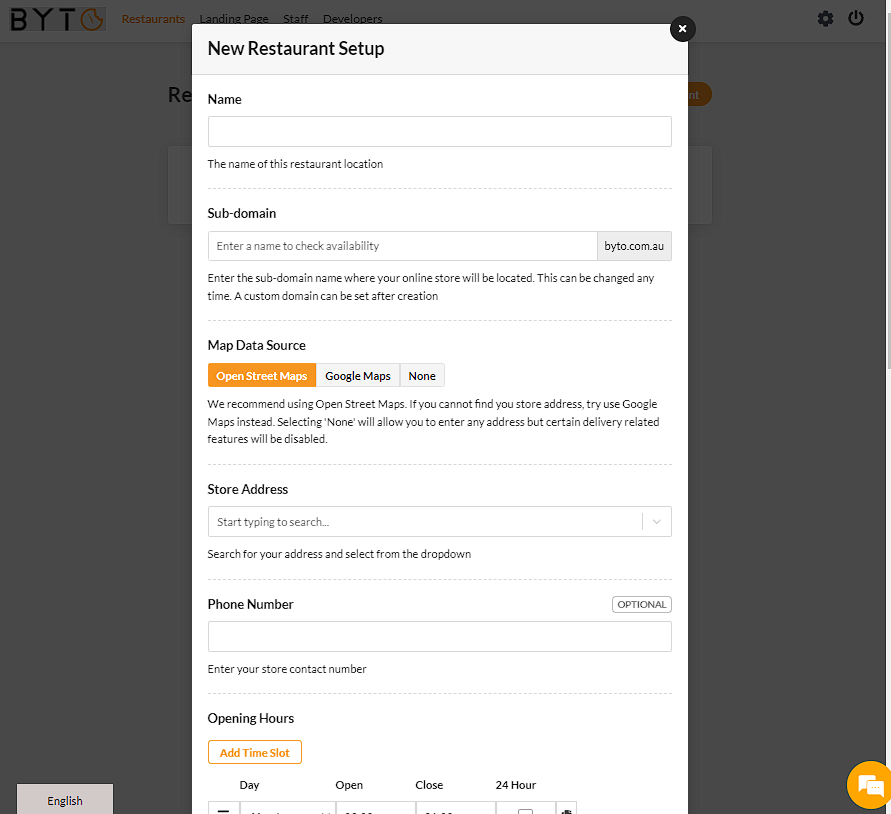891x814 pixels.
Task: Click the 'Map Data Source' heading
Action: [x=256, y=345]
